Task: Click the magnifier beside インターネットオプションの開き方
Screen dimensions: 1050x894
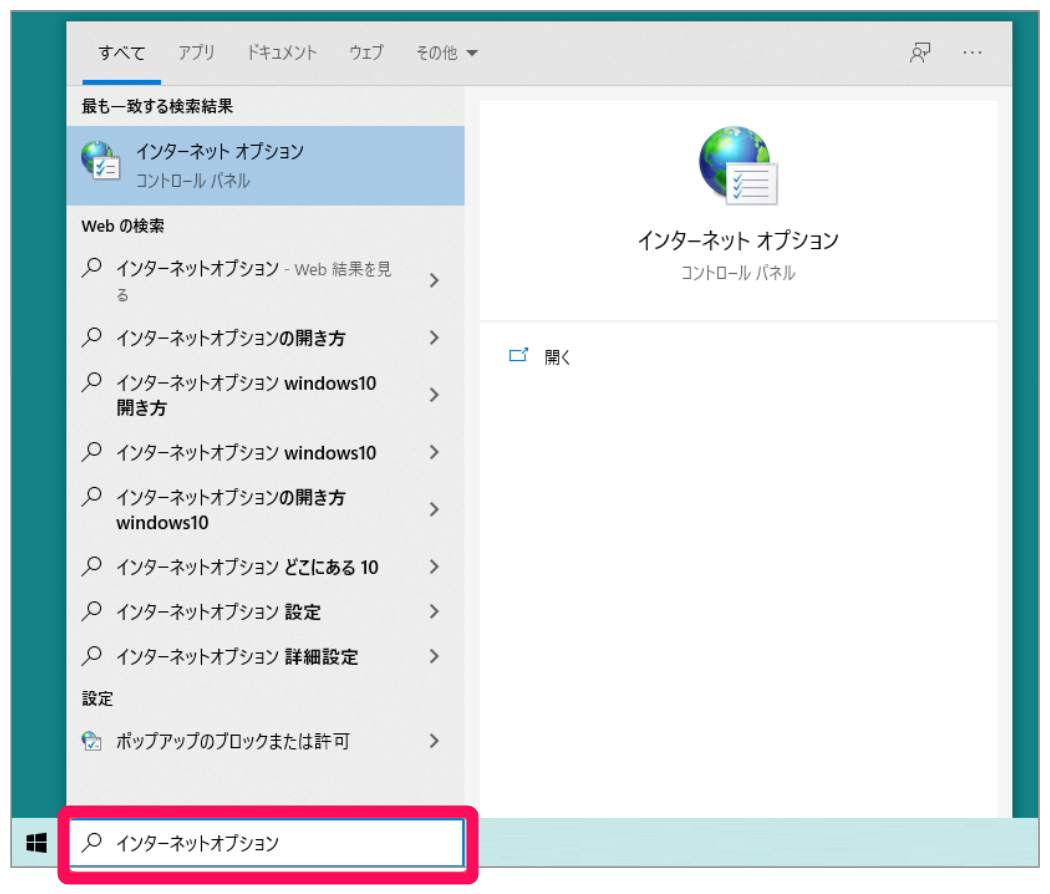Action: coord(92,337)
